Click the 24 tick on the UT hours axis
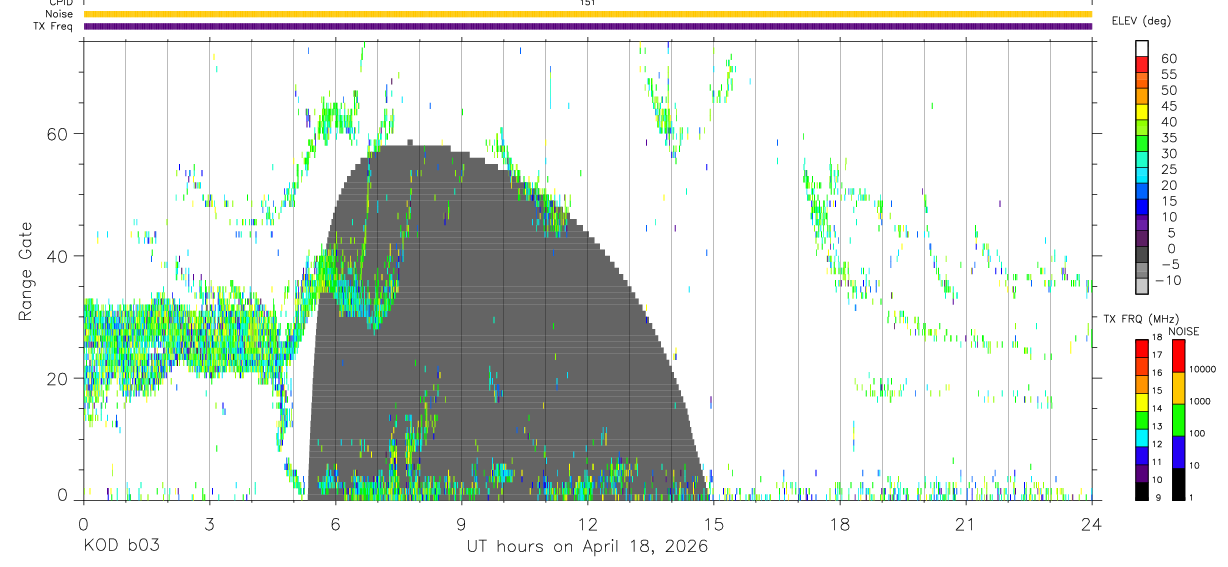Viewport: 1228px width, 567px height. click(1091, 524)
